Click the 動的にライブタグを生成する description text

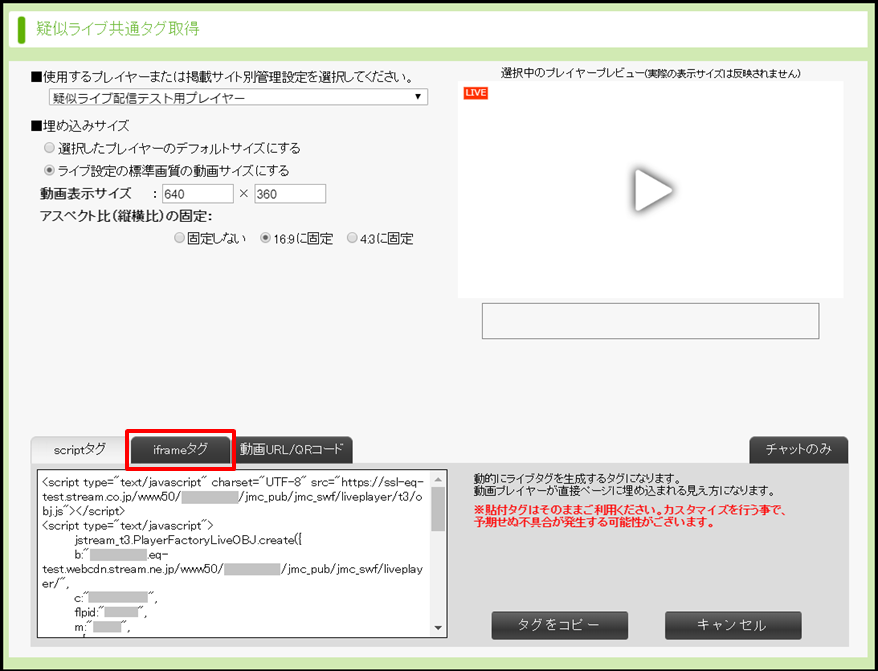coord(624,485)
